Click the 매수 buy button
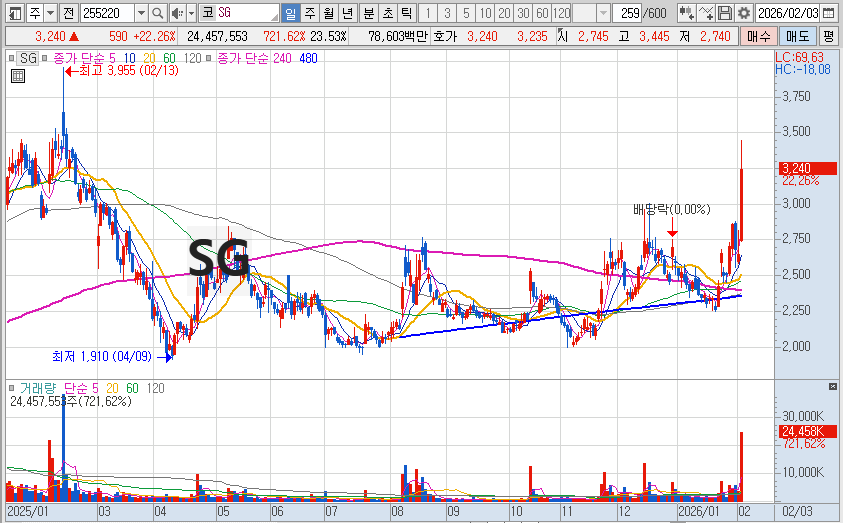The image size is (843, 523). (759, 37)
